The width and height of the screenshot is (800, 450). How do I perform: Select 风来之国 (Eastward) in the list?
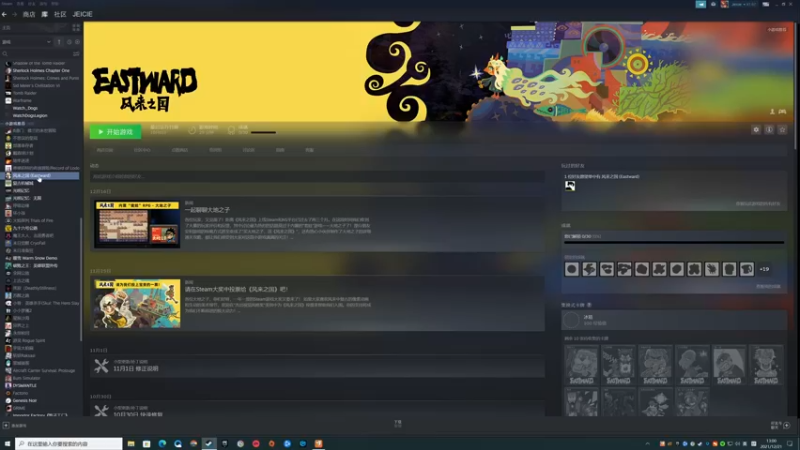click(42, 176)
